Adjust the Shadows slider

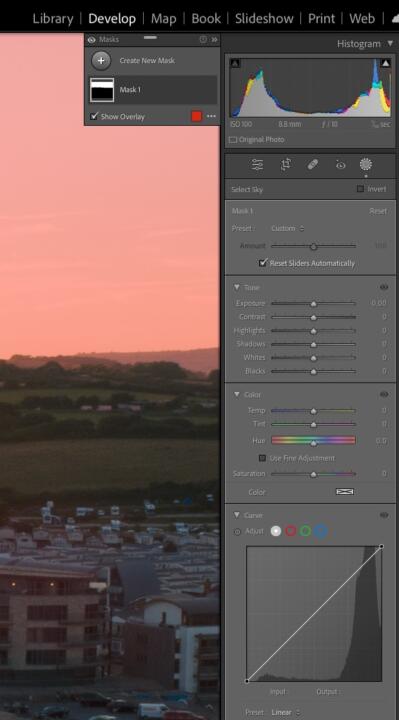pos(314,344)
